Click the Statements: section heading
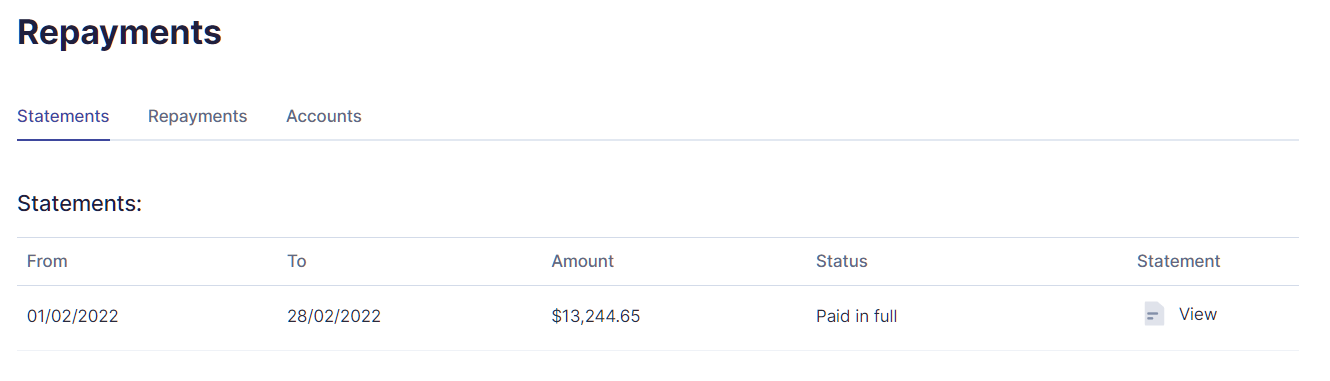This screenshot has width=1330, height=381. [79, 204]
